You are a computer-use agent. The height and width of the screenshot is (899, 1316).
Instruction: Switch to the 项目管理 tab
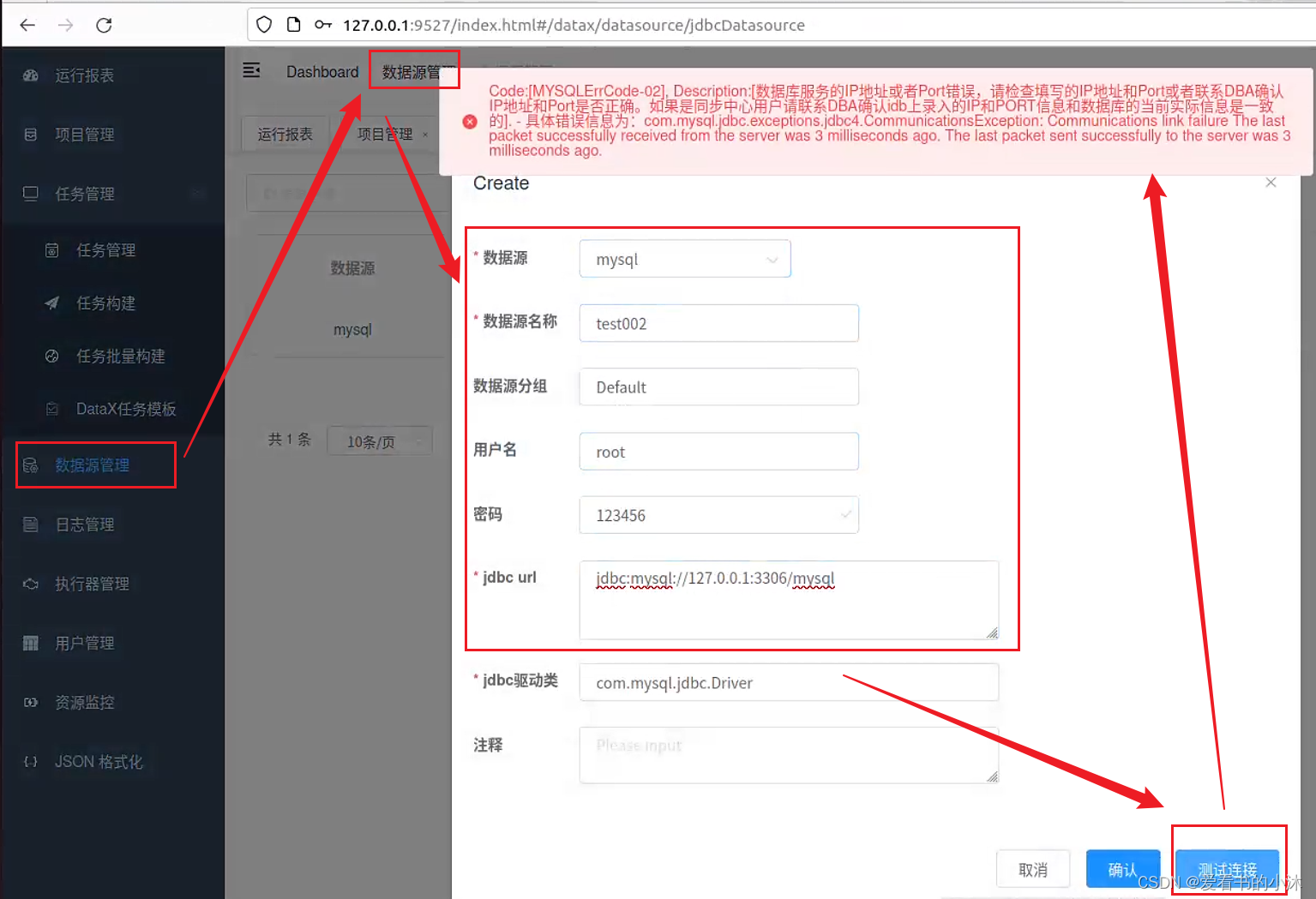click(x=386, y=135)
